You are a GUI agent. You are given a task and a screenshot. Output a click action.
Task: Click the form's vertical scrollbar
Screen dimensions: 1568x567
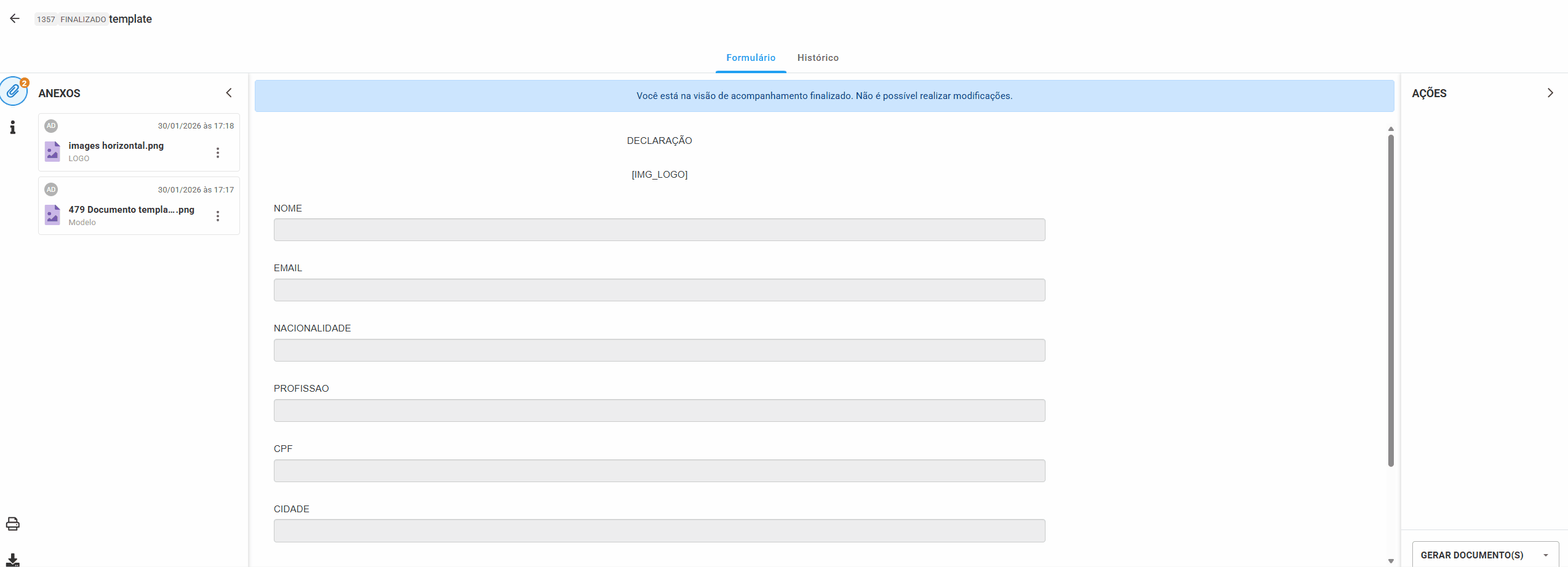(1391, 300)
